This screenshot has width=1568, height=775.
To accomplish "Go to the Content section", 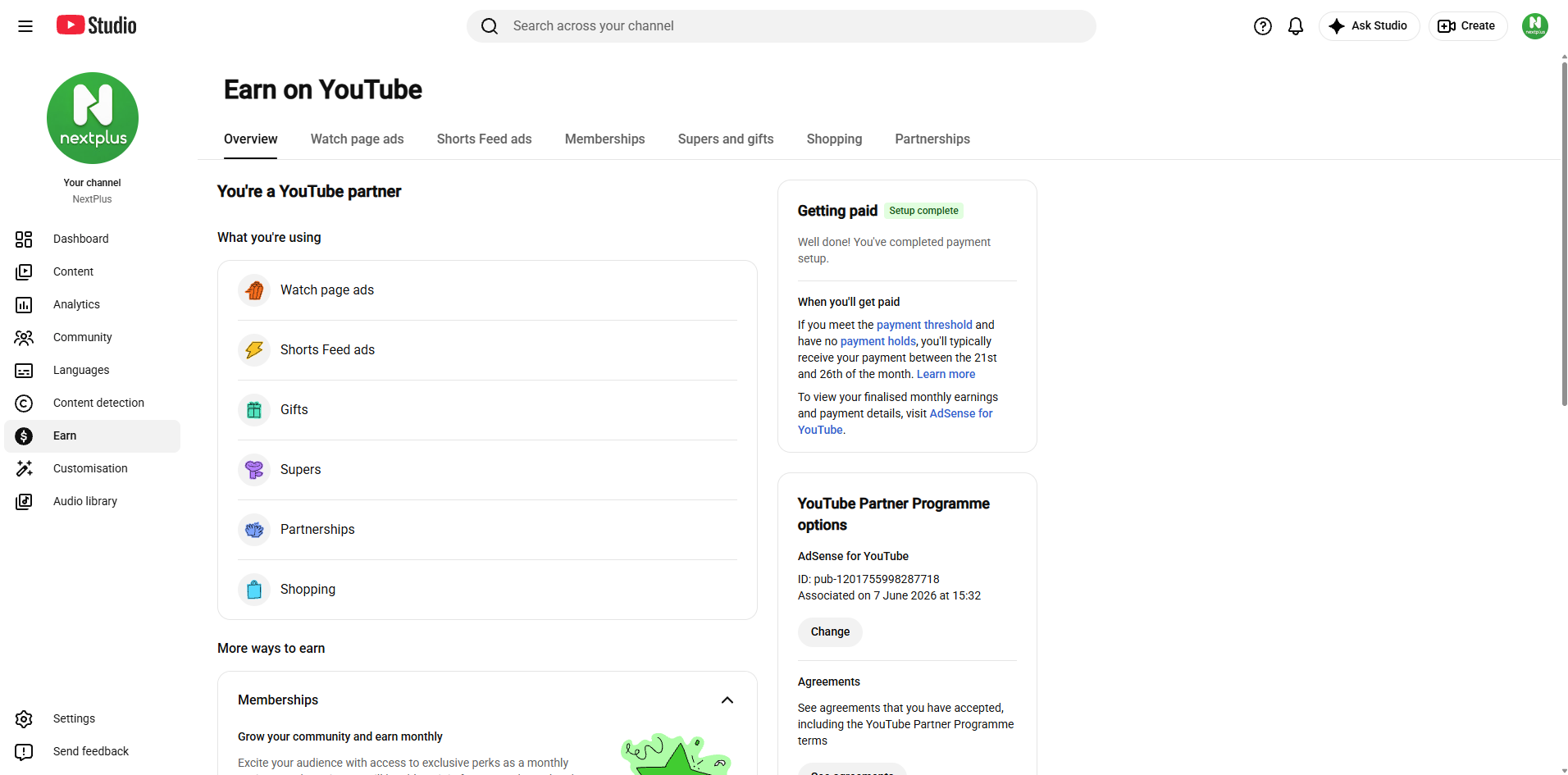I will click(x=92, y=271).
